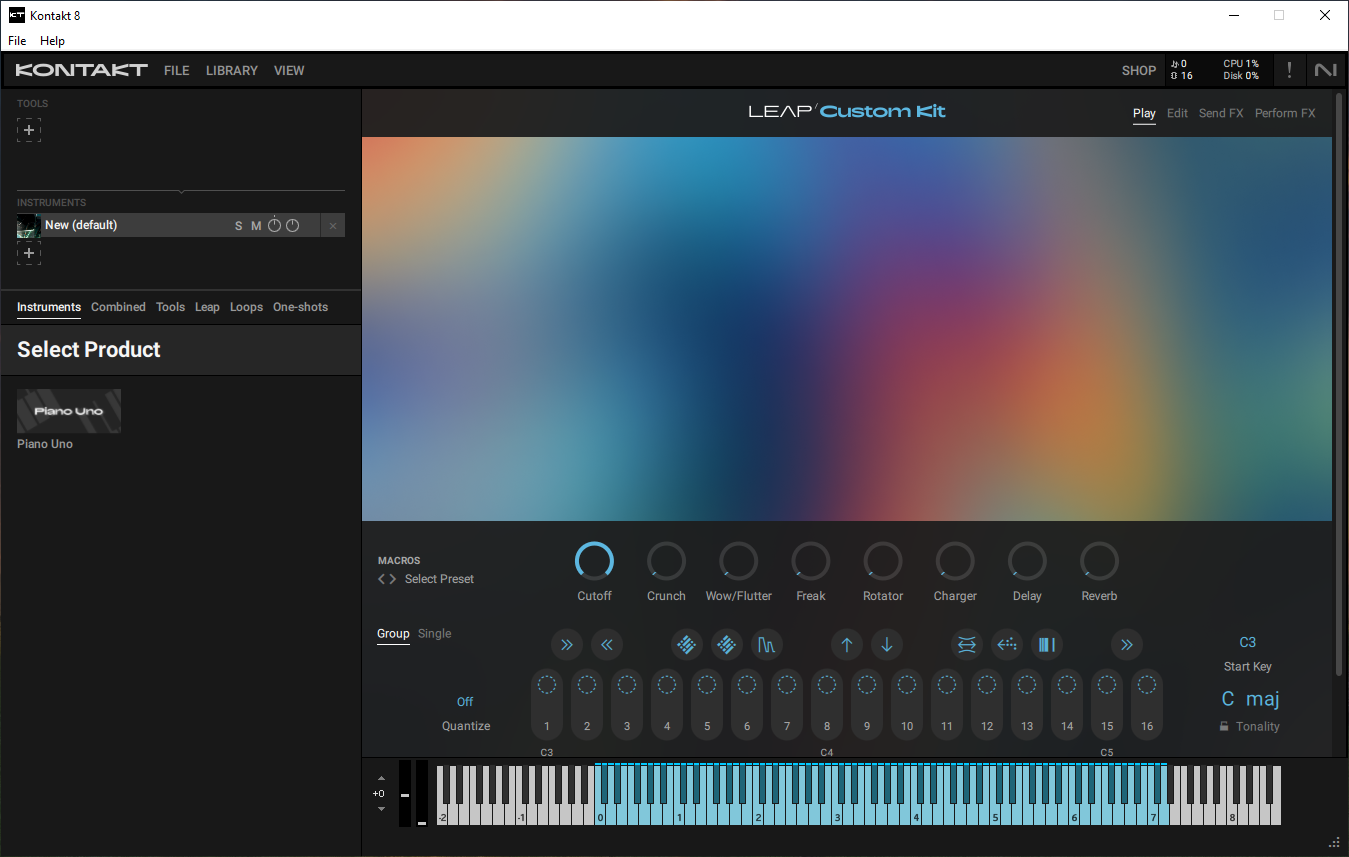
Task: Open the LIBRARY menu
Action: point(231,70)
